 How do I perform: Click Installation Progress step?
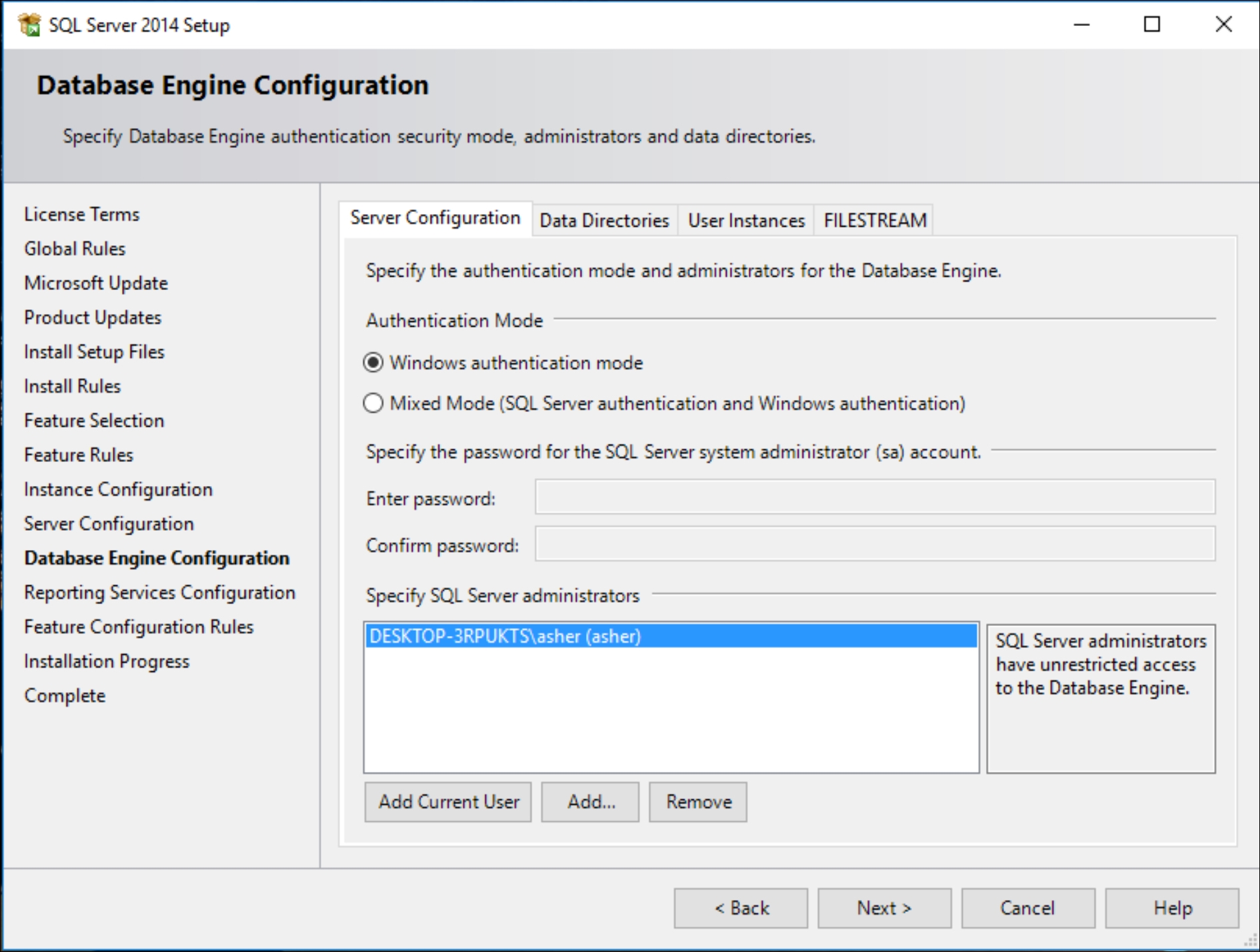(x=107, y=662)
